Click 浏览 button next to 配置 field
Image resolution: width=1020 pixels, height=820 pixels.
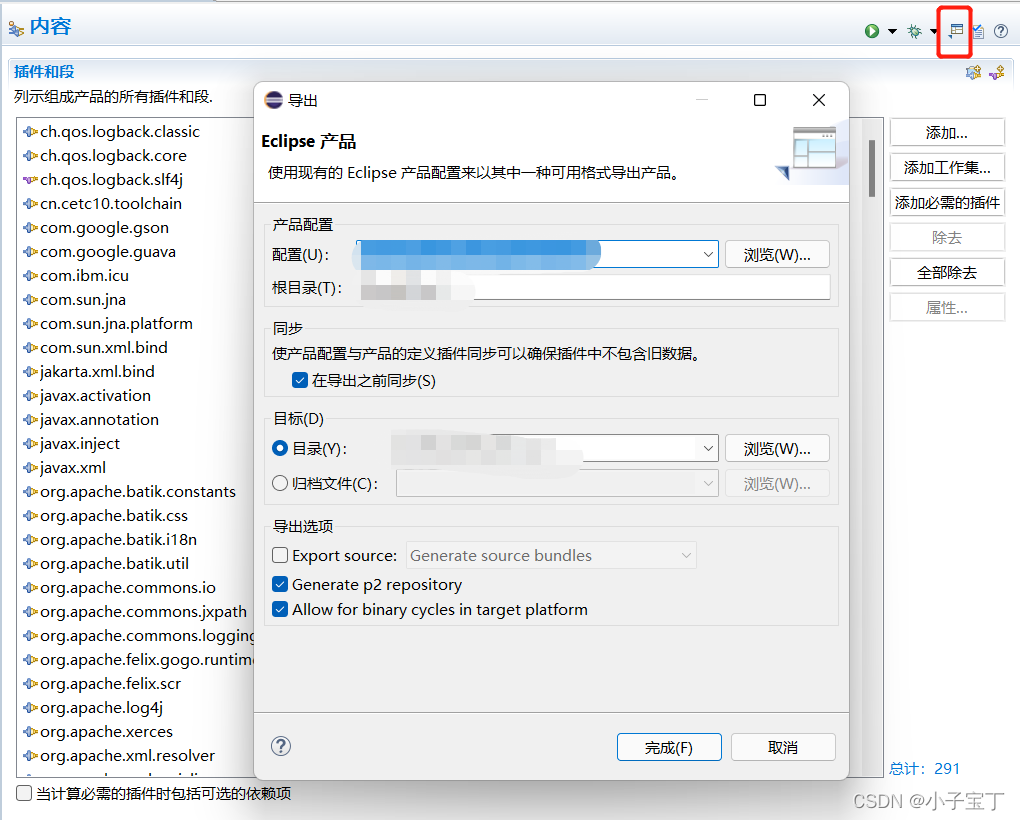[x=777, y=254]
